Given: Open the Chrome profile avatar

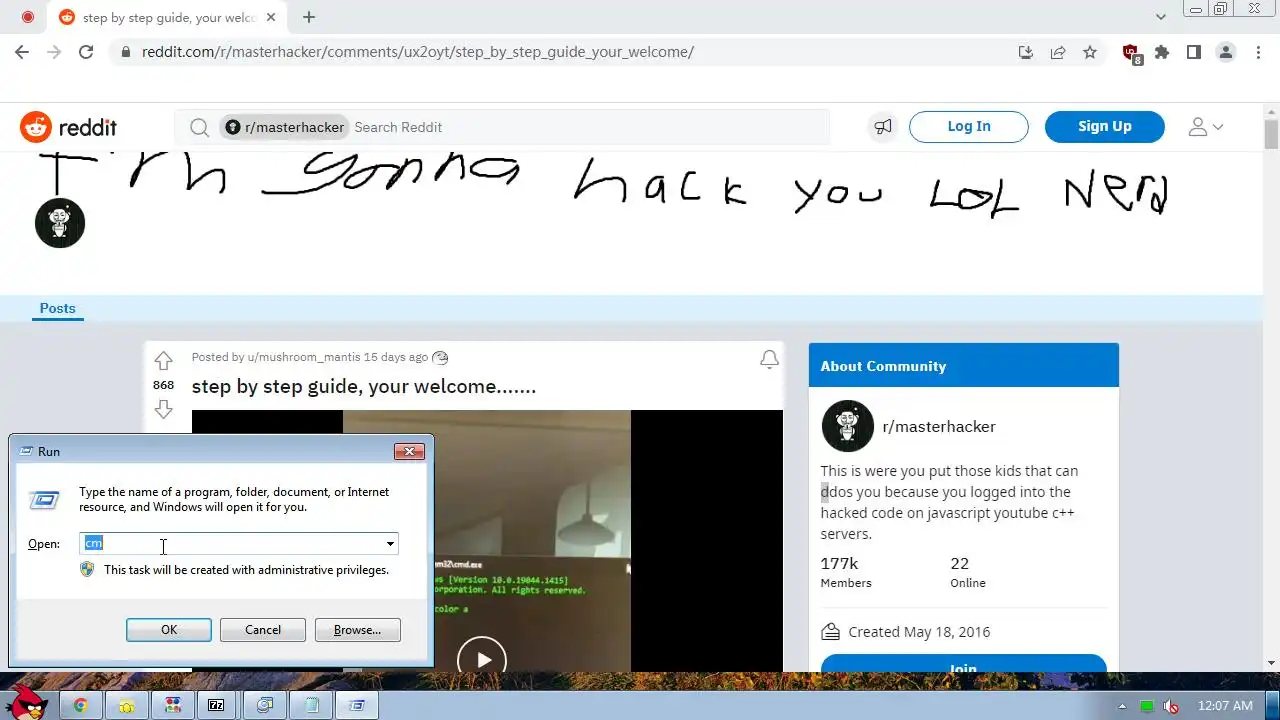Looking at the screenshot, I should point(1226,52).
